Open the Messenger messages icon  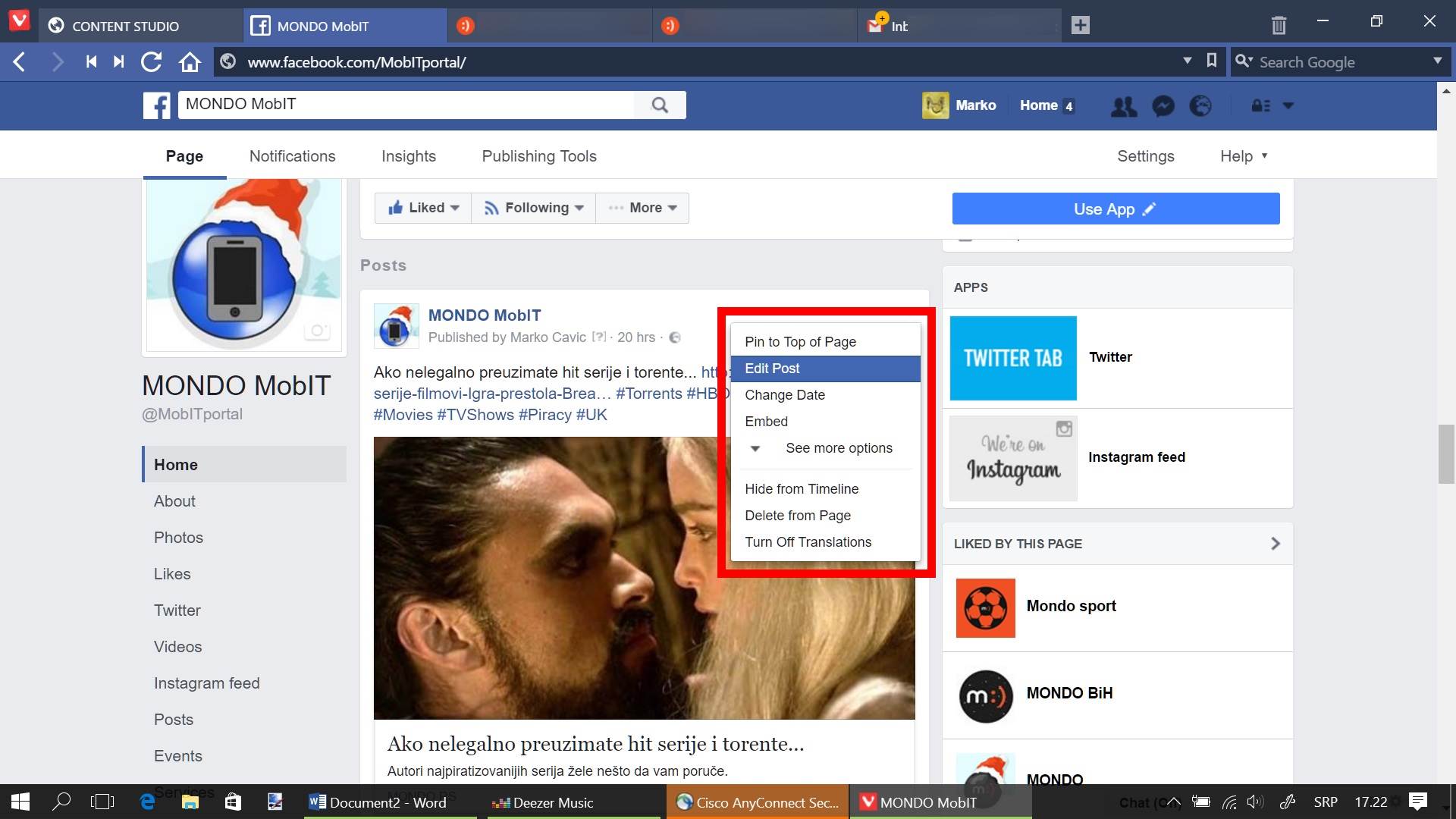tap(1163, 106)
